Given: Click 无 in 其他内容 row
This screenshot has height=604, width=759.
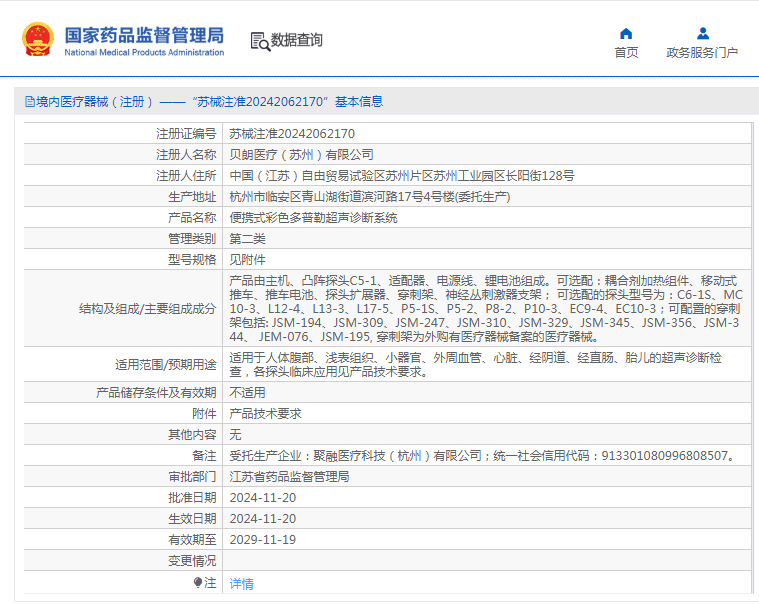Looking at the screenshot, I should click(x=235, y=435).
